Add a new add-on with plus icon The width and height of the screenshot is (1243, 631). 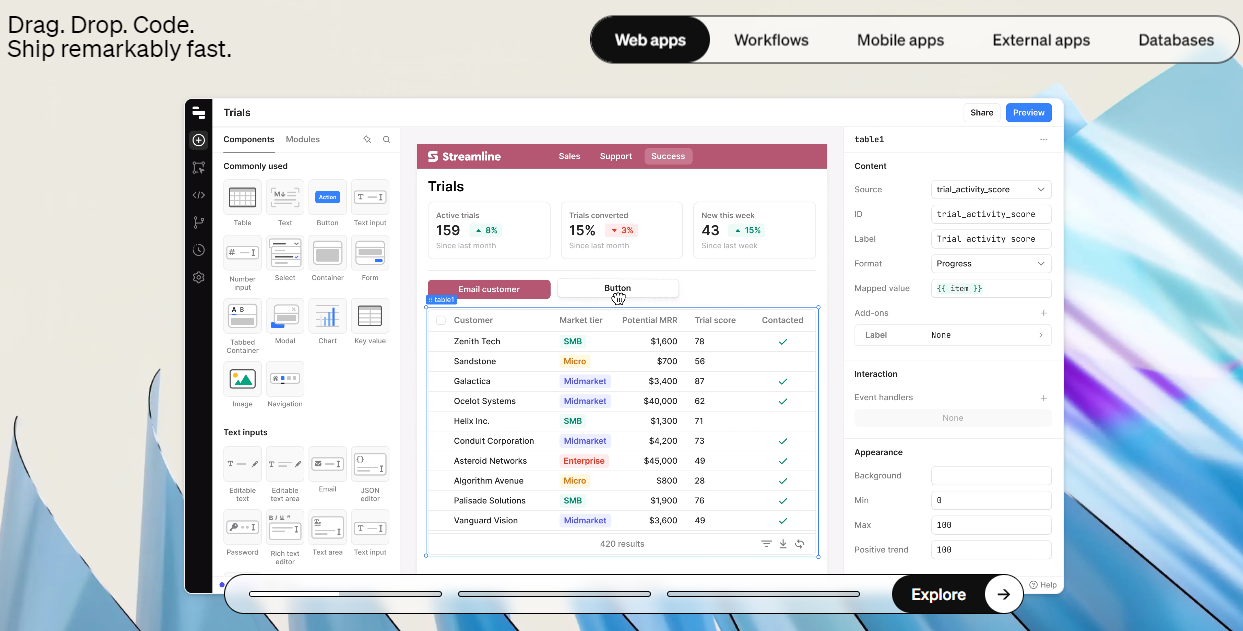tap(1044, 313)
